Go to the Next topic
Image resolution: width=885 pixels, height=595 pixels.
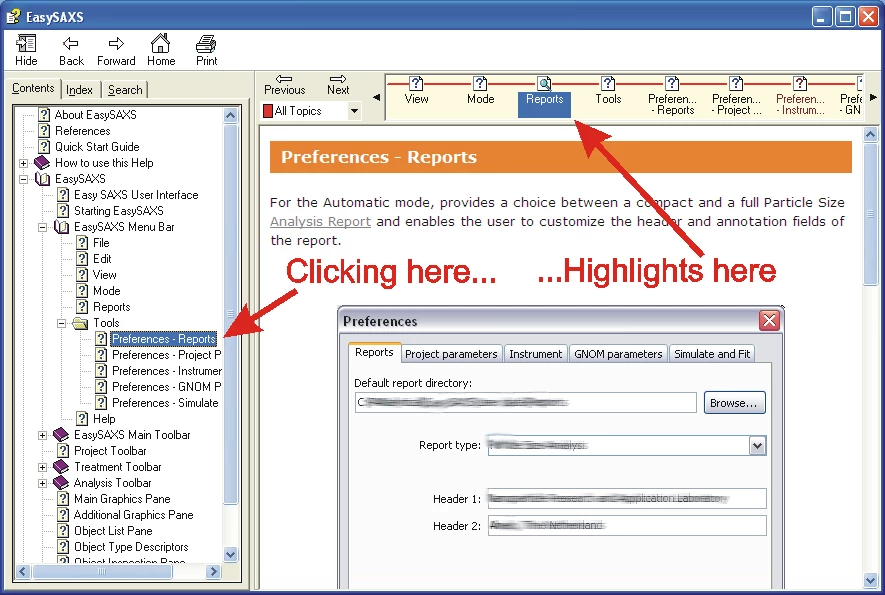[x=338, y=85]
